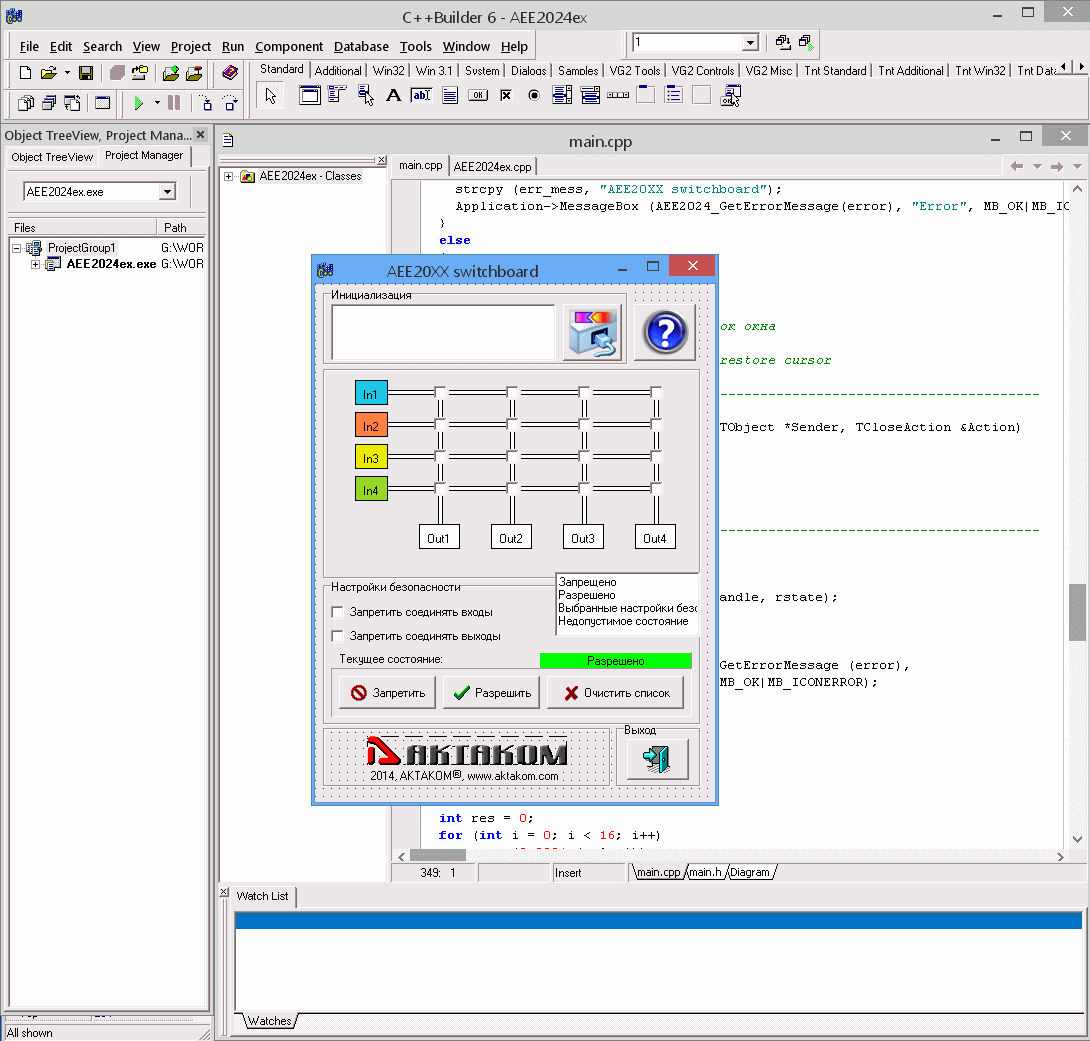The image size is (1090, 1041).
Task: Check 'Запретить соединять входы' checkbox
Action: pyautogui.click(x=338, y=612)
